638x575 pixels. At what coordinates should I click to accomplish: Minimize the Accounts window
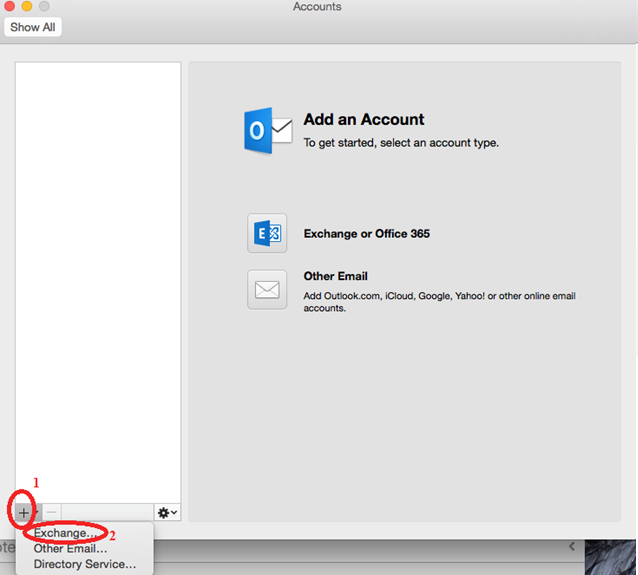[x=27, y=6]
